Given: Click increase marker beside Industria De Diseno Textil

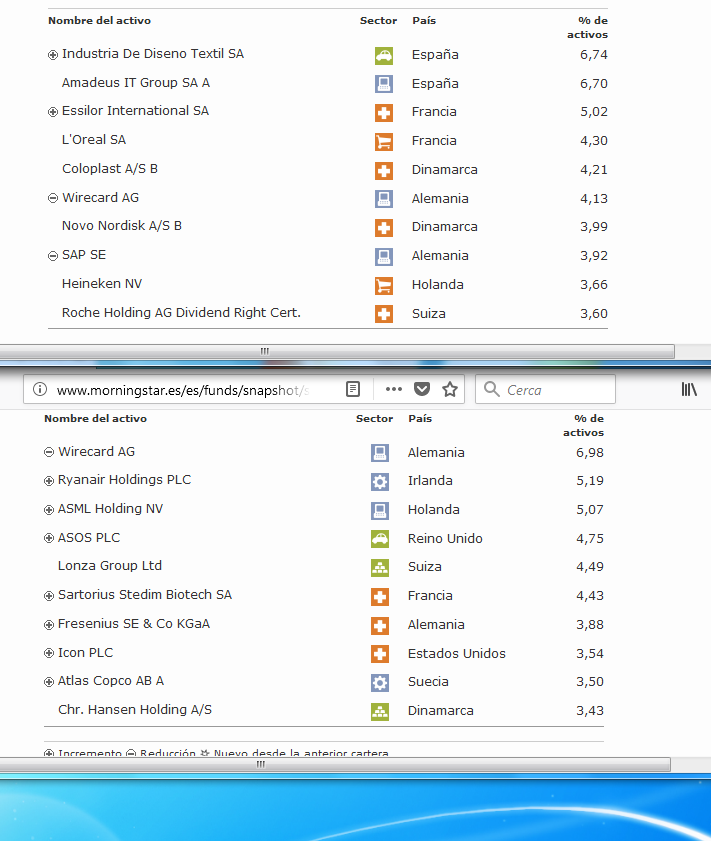Looking at the screenshot, I should [53, 55].
